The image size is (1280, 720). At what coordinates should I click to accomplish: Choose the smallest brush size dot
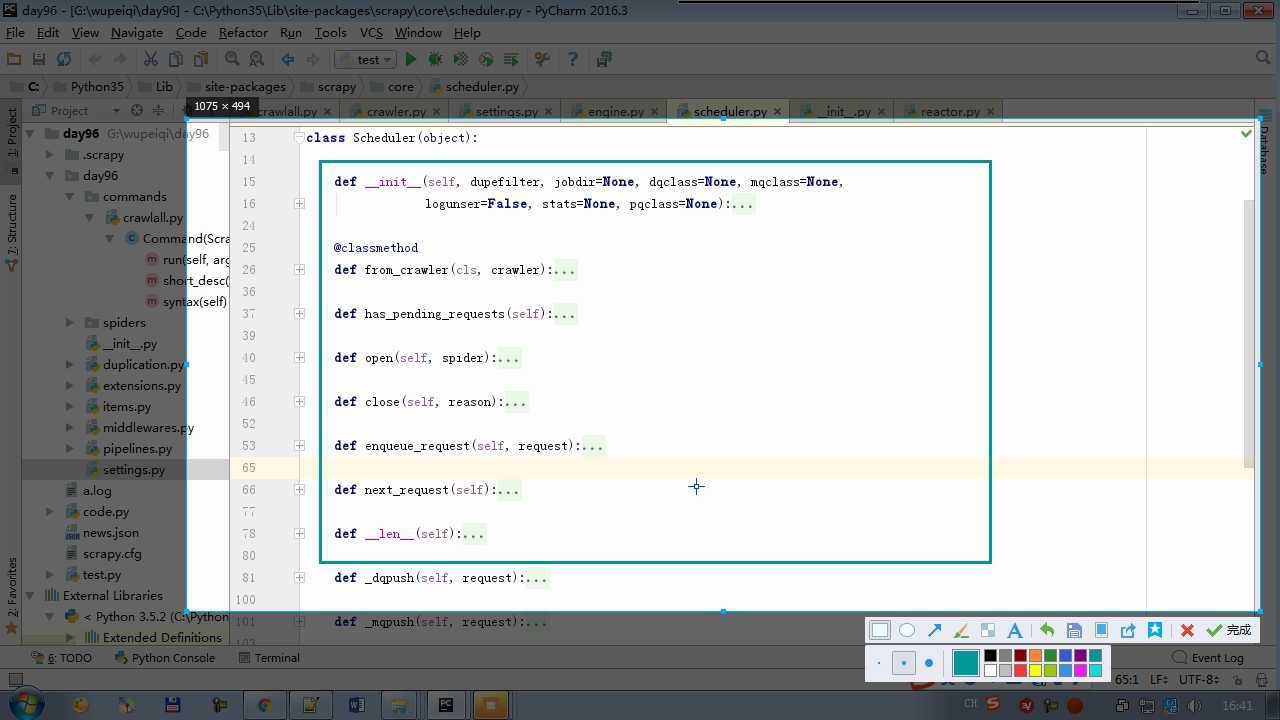coord(879,663)
